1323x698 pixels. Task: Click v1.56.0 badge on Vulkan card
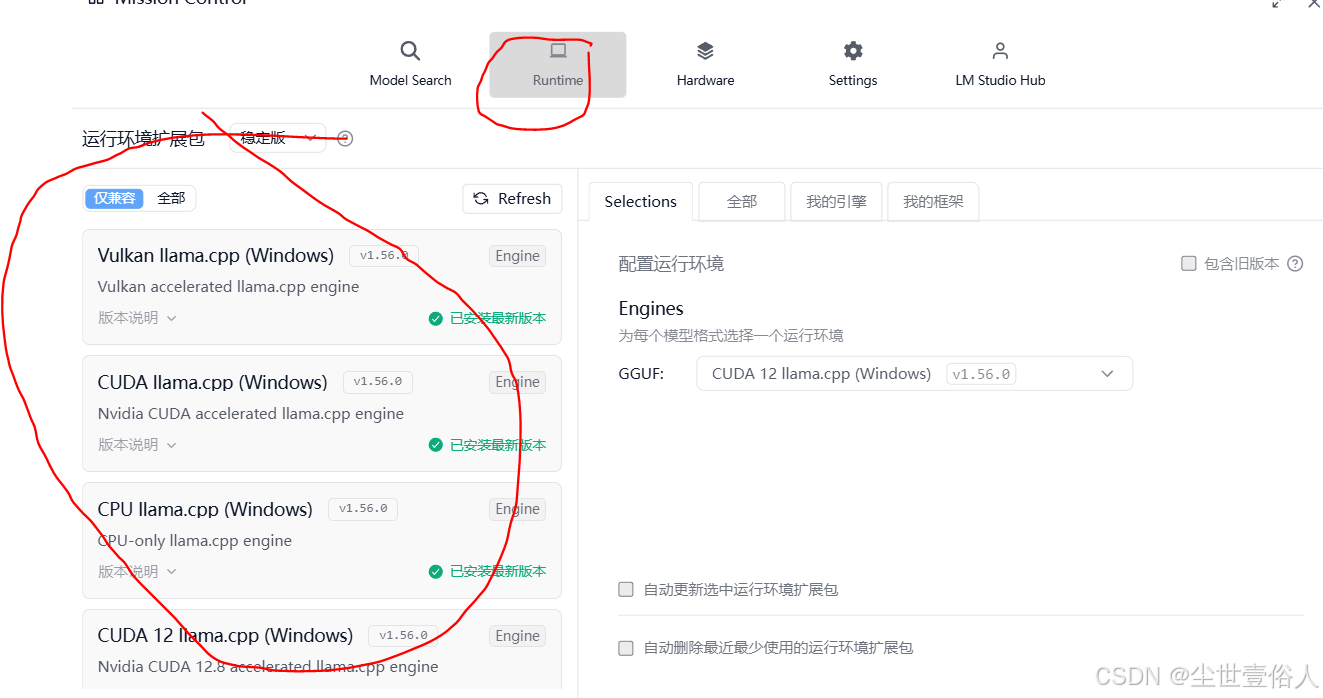[x=384, y=255]
